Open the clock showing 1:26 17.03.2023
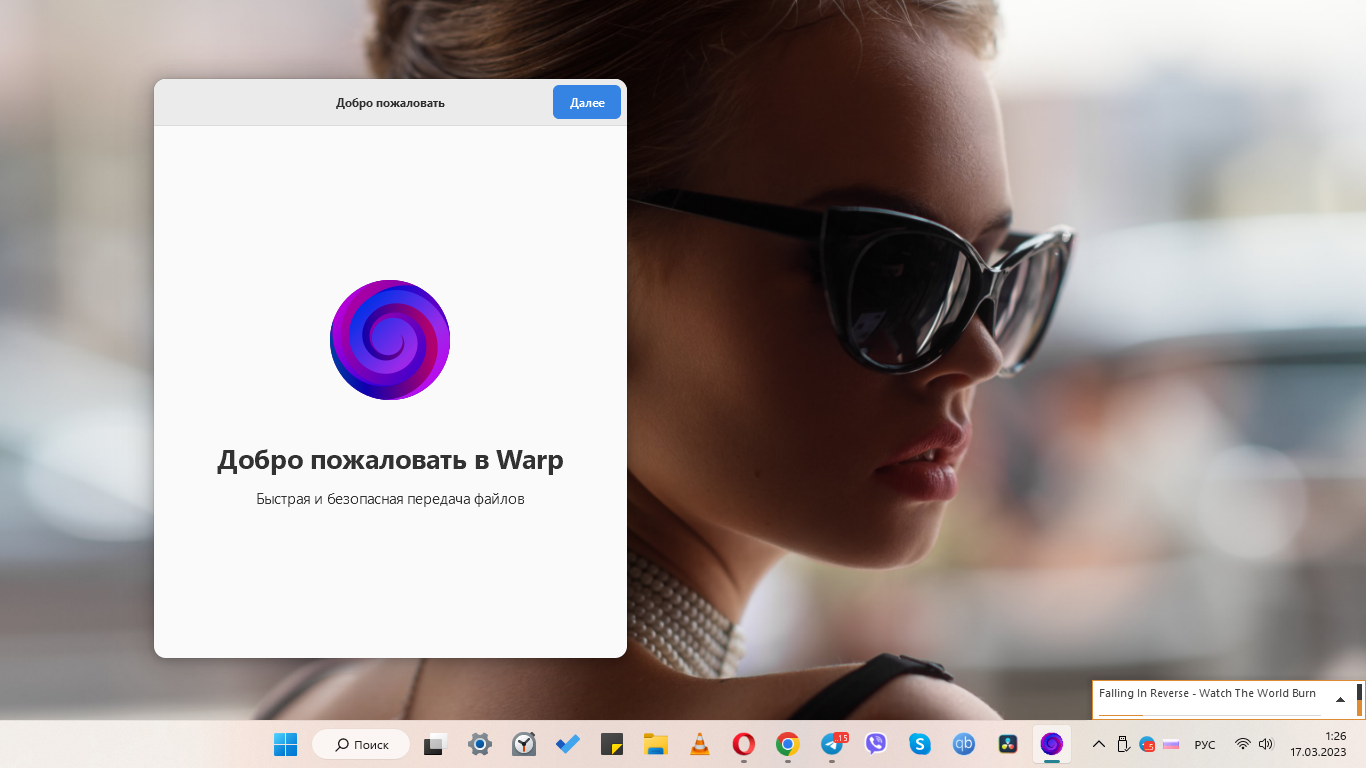This screenshot has width=1366, height=768. 1318,744
